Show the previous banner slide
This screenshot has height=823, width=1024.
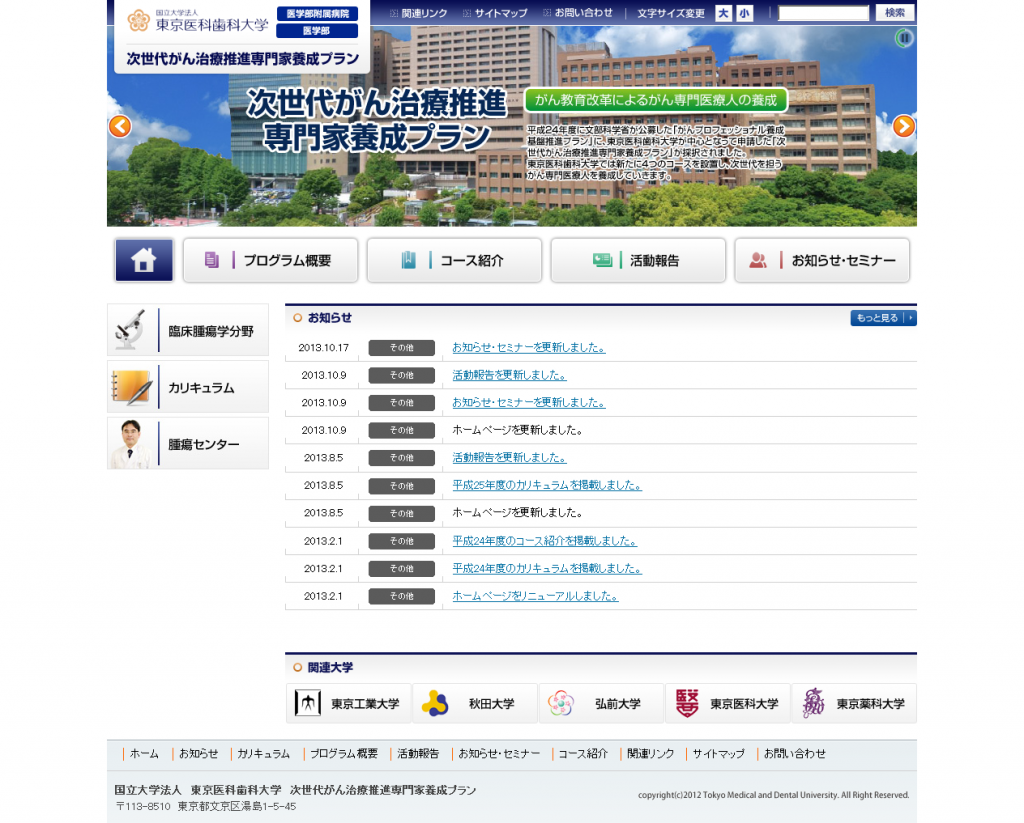pos(120,126)
